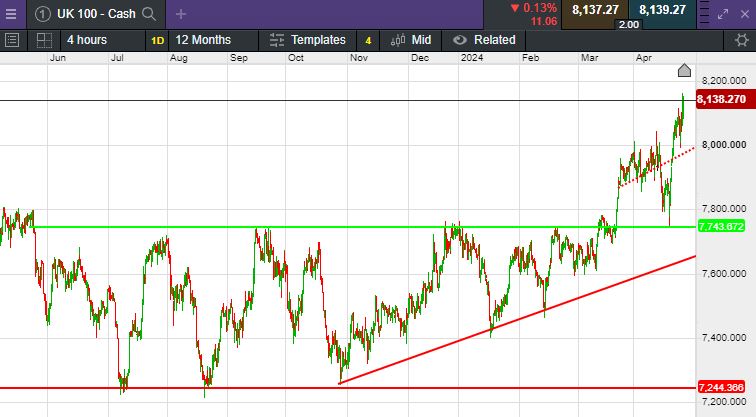Open chart settings gear icon

[x=742, y=40]
